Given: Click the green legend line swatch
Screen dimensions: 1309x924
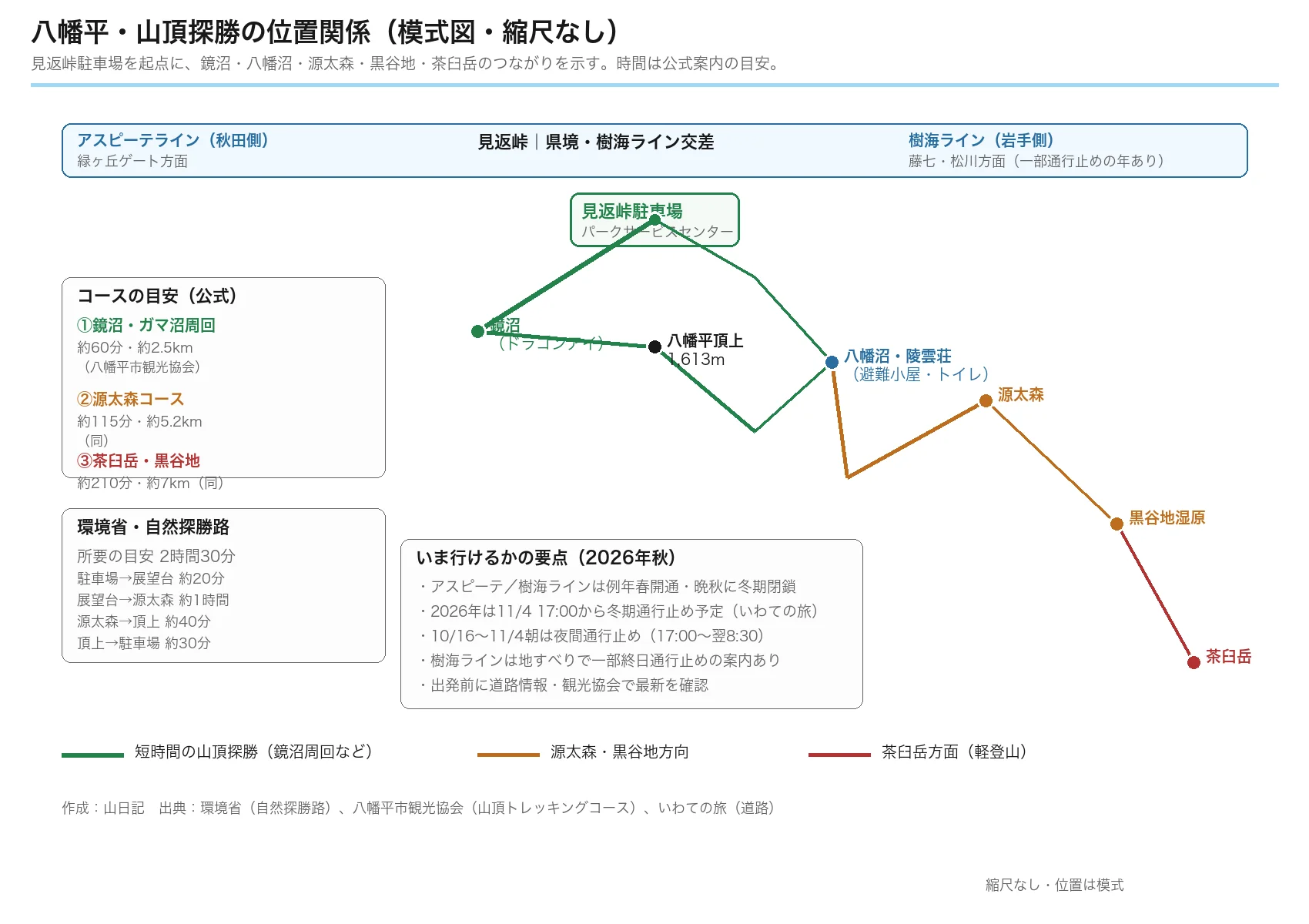Looking at the screenshot, I should (x=92, y=755).
